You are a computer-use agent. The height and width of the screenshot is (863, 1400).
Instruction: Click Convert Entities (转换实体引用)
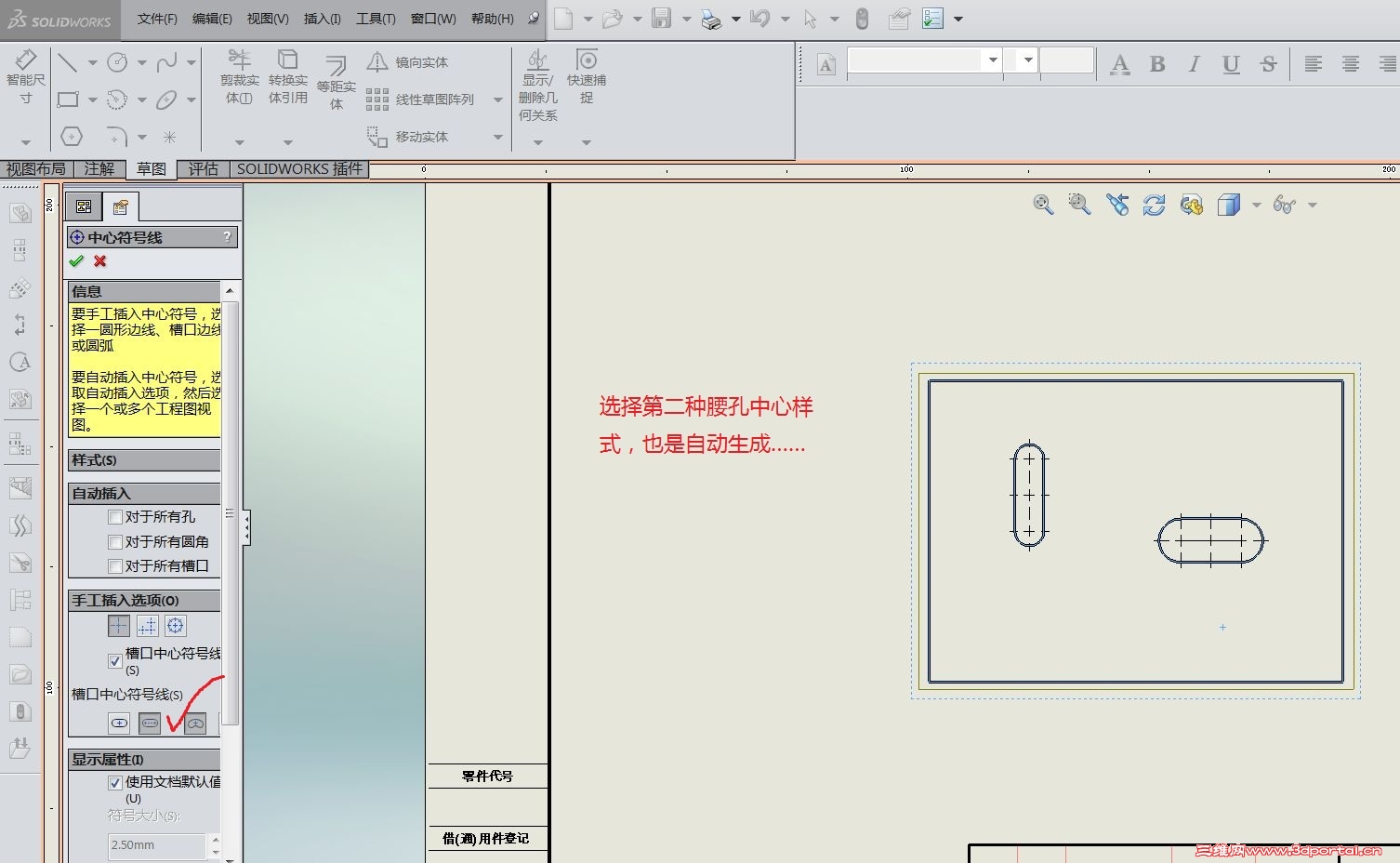click(x=288, y=76)
